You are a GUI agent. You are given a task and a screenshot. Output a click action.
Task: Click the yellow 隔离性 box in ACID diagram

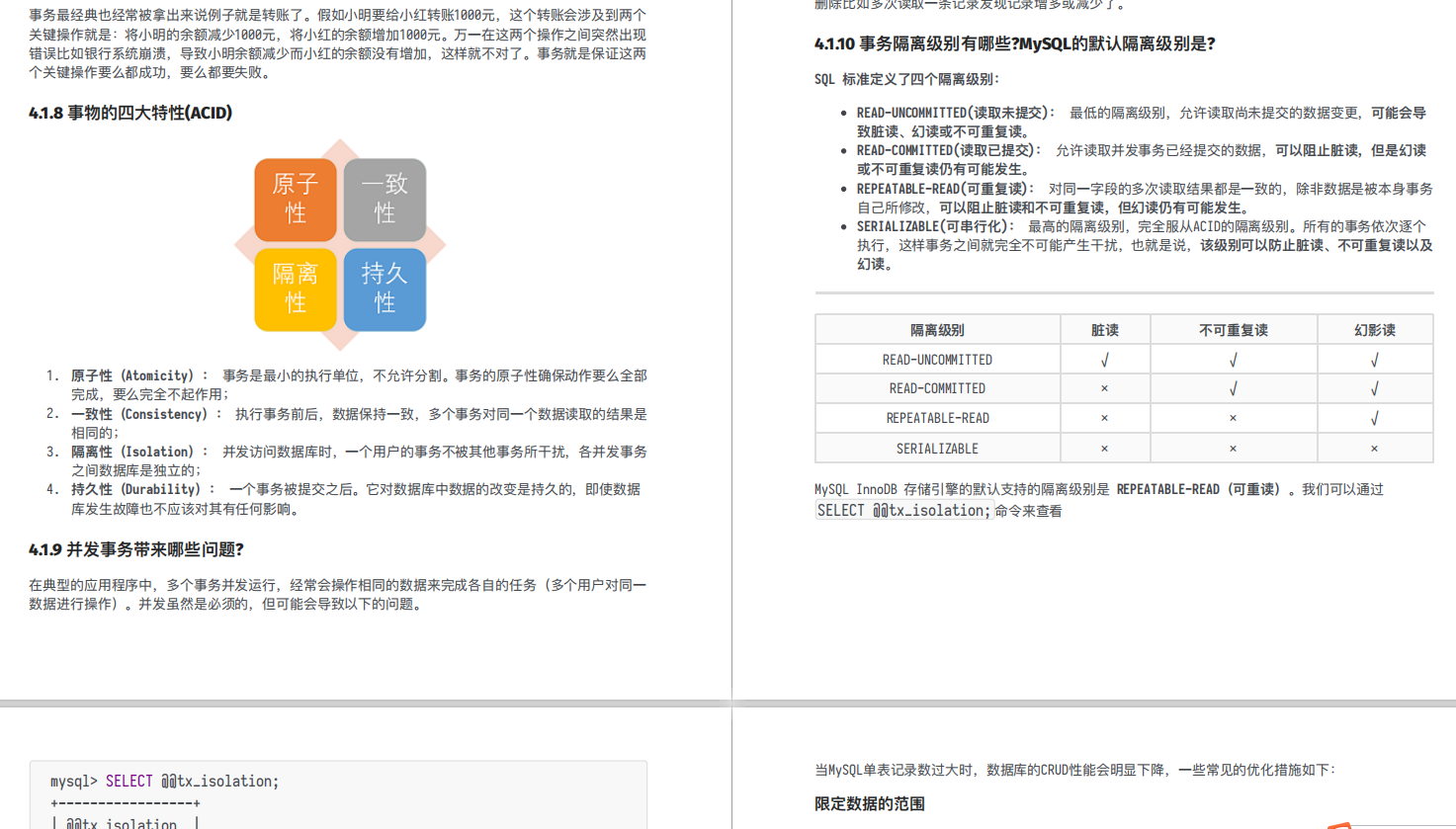(296, 289)
